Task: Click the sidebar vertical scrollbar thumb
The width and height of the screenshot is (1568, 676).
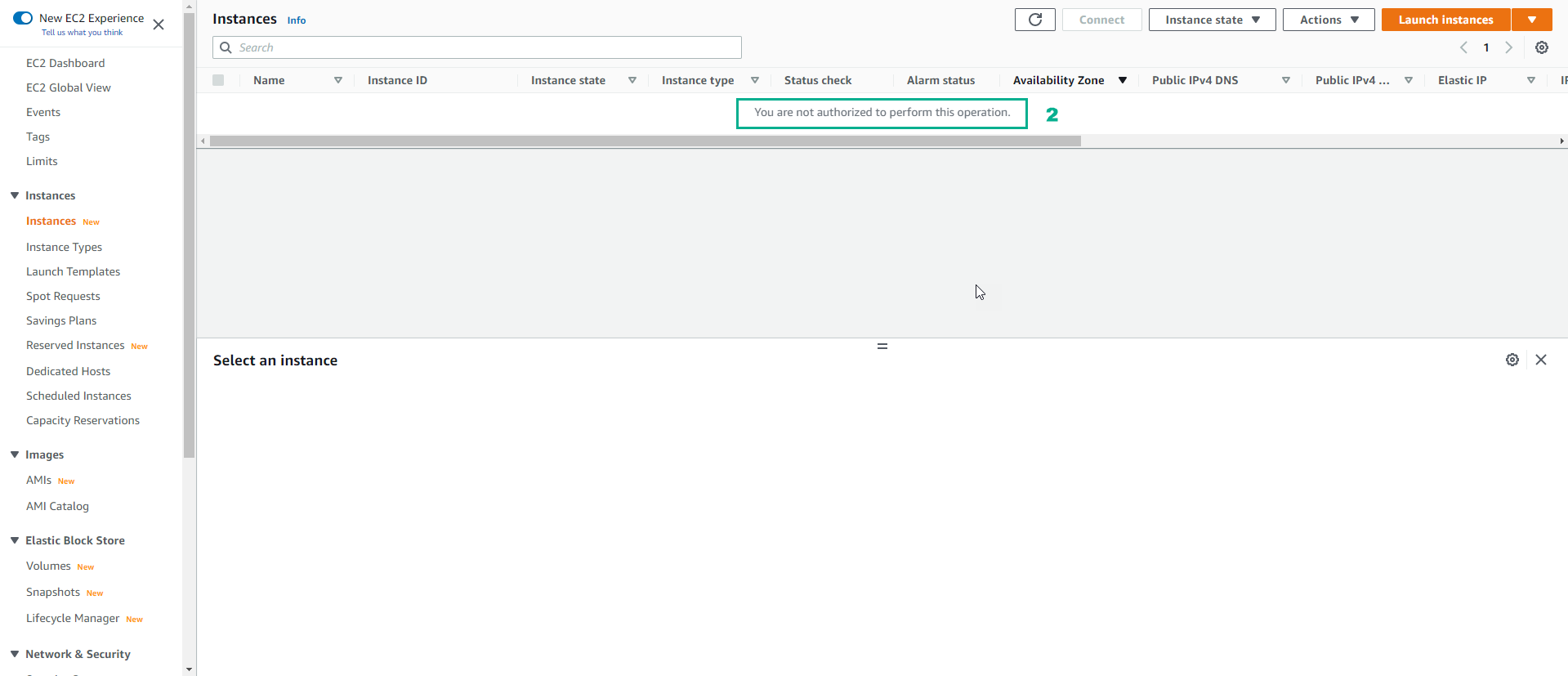Action: coord(190,235)
